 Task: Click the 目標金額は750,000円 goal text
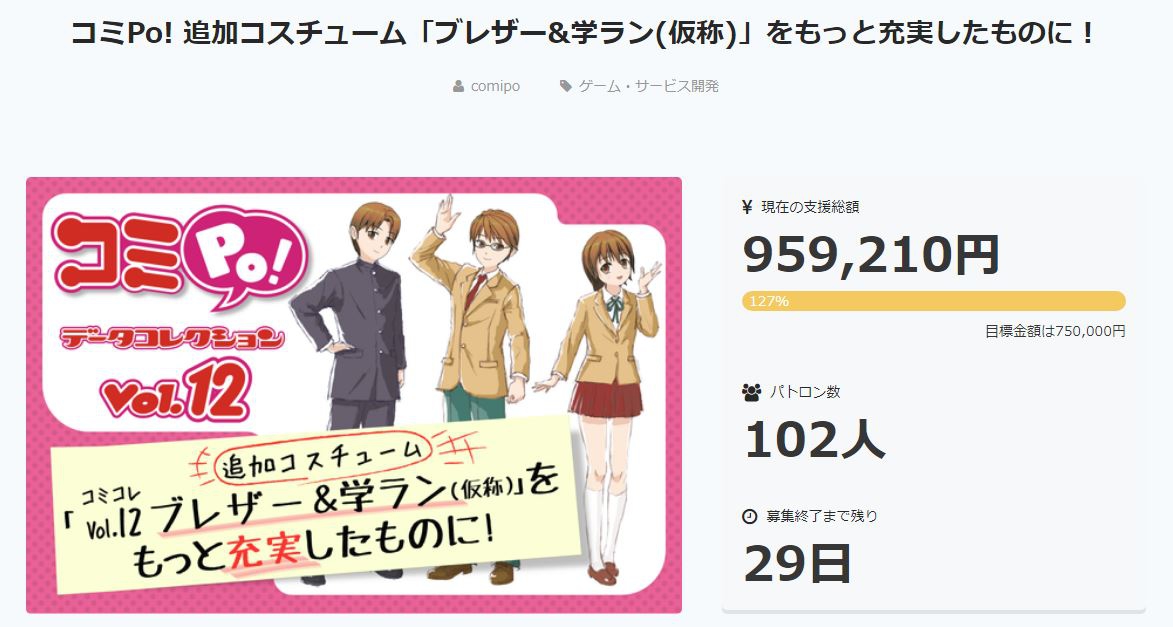click(x=1055, y=331)
